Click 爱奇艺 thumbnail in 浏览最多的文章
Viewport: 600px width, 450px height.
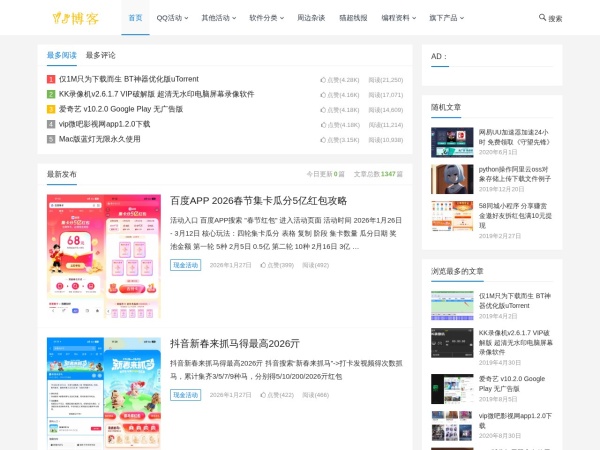click(452, 389)
